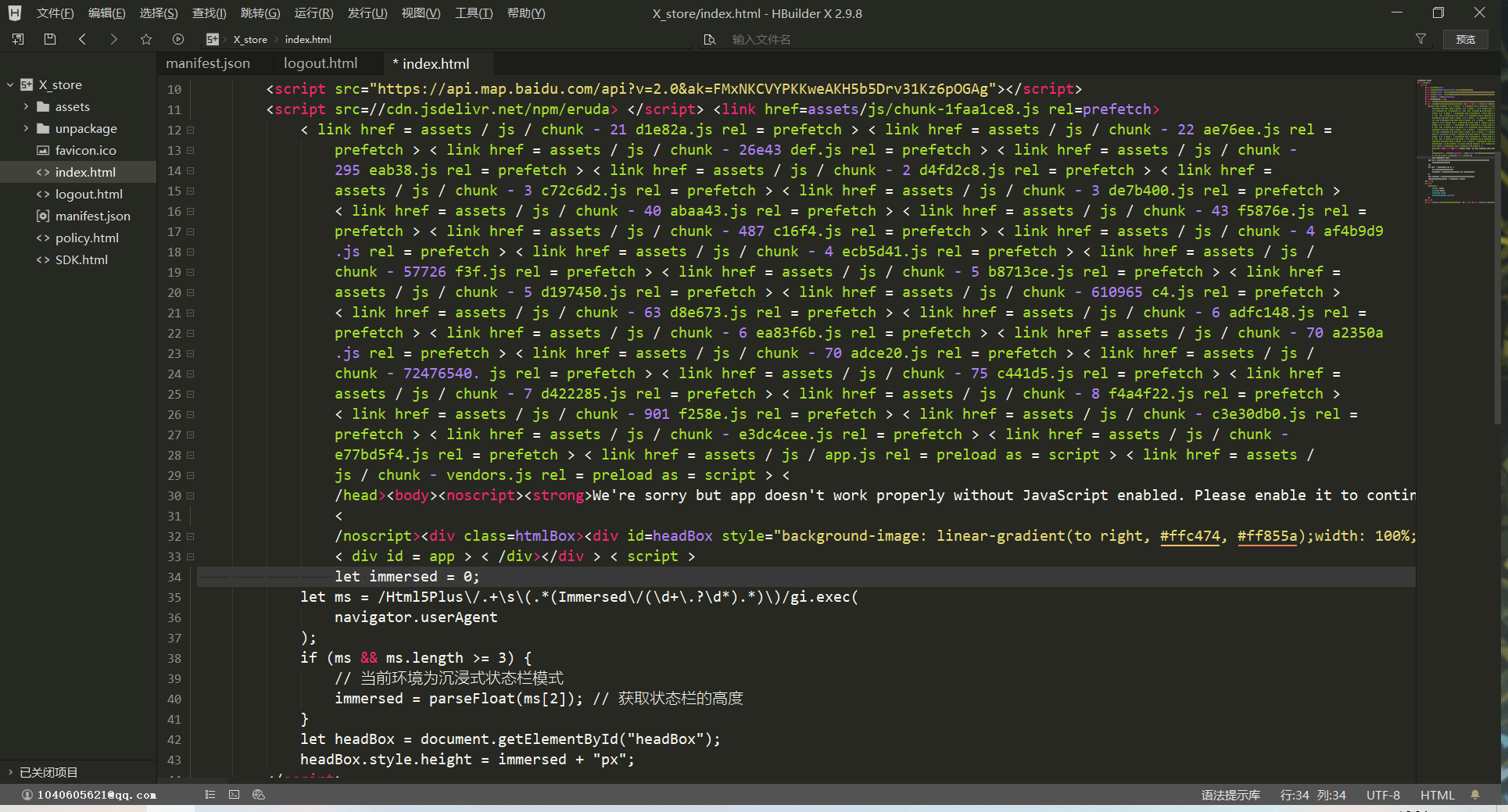Open the 帮助(Y) menu
Screen dimensions: 1508x812
(526, 13)
